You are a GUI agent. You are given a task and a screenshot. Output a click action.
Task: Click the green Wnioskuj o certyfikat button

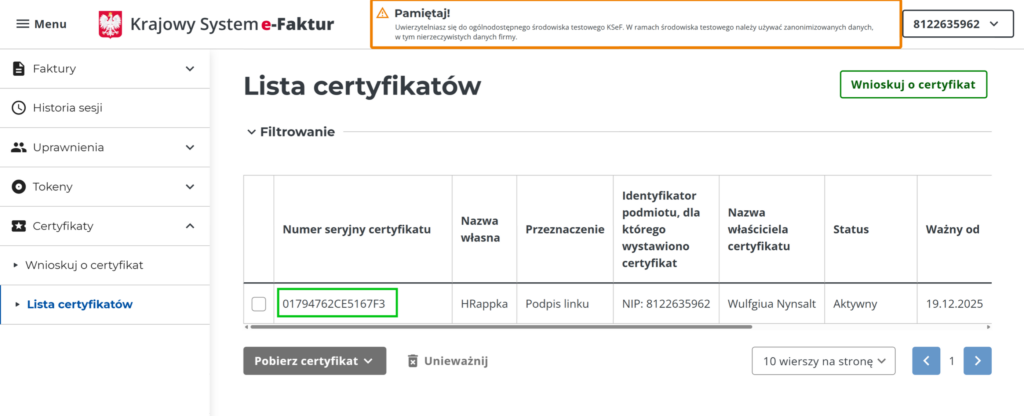(913, 85)
